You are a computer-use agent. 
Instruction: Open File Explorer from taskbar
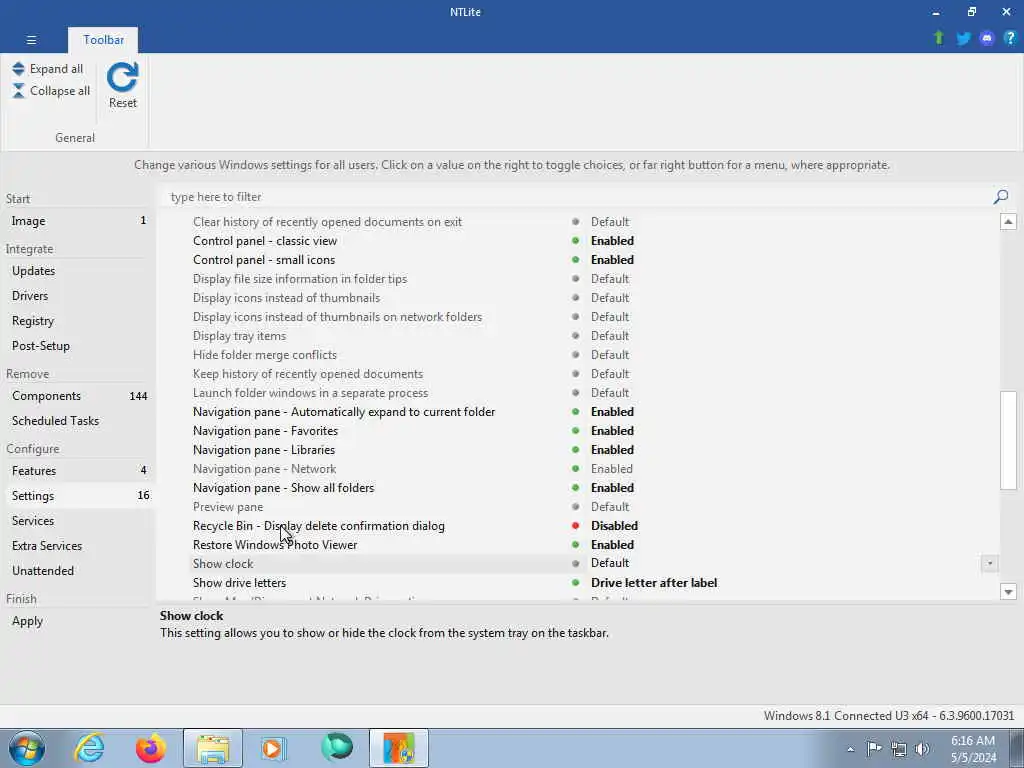[213, 748]
